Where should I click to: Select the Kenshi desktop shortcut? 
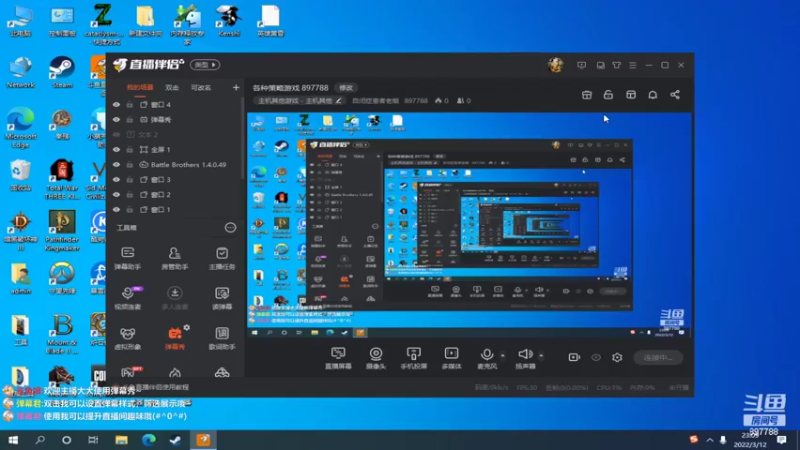[229, 20]
